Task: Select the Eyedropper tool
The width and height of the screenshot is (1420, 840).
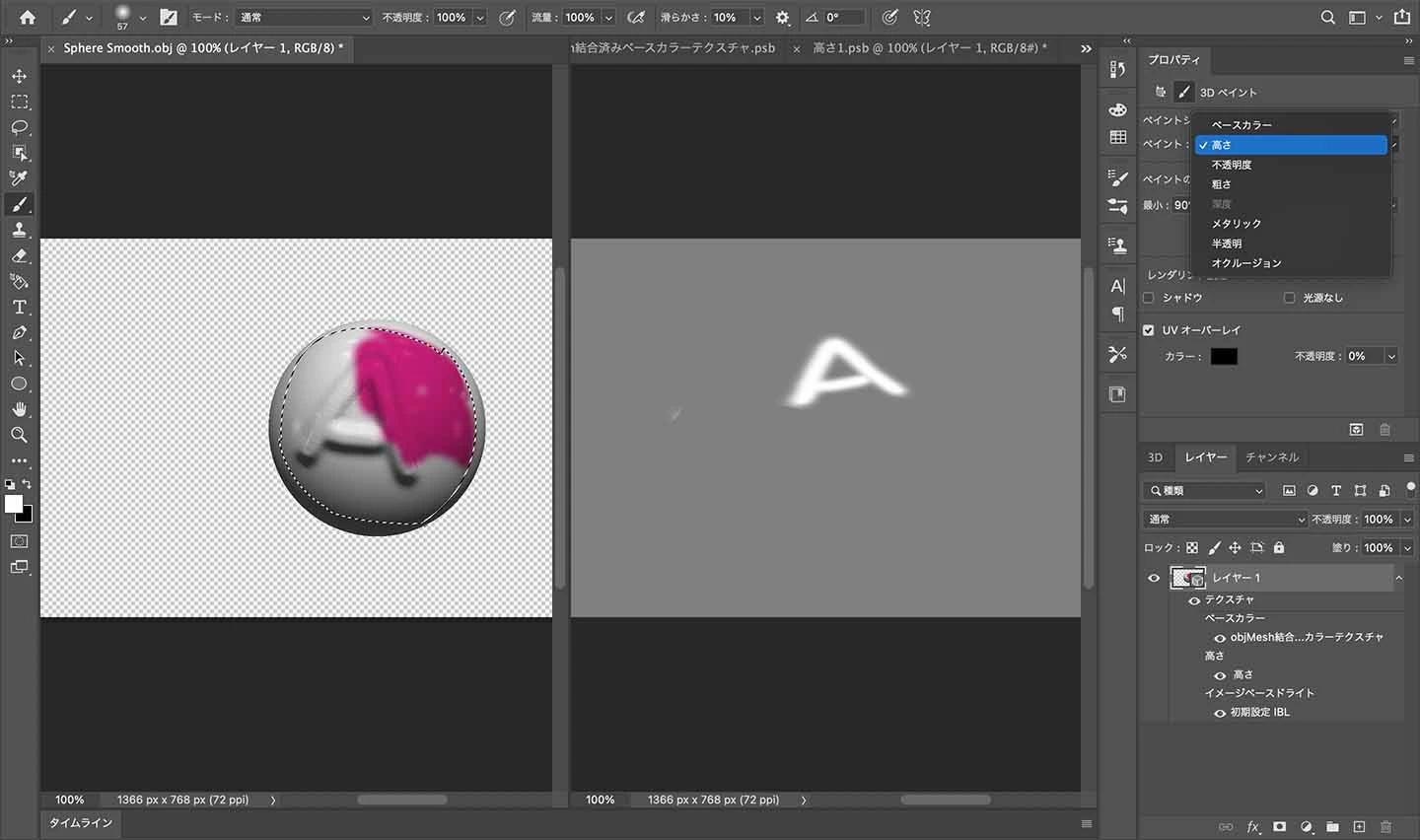Action: click(19, 178)
